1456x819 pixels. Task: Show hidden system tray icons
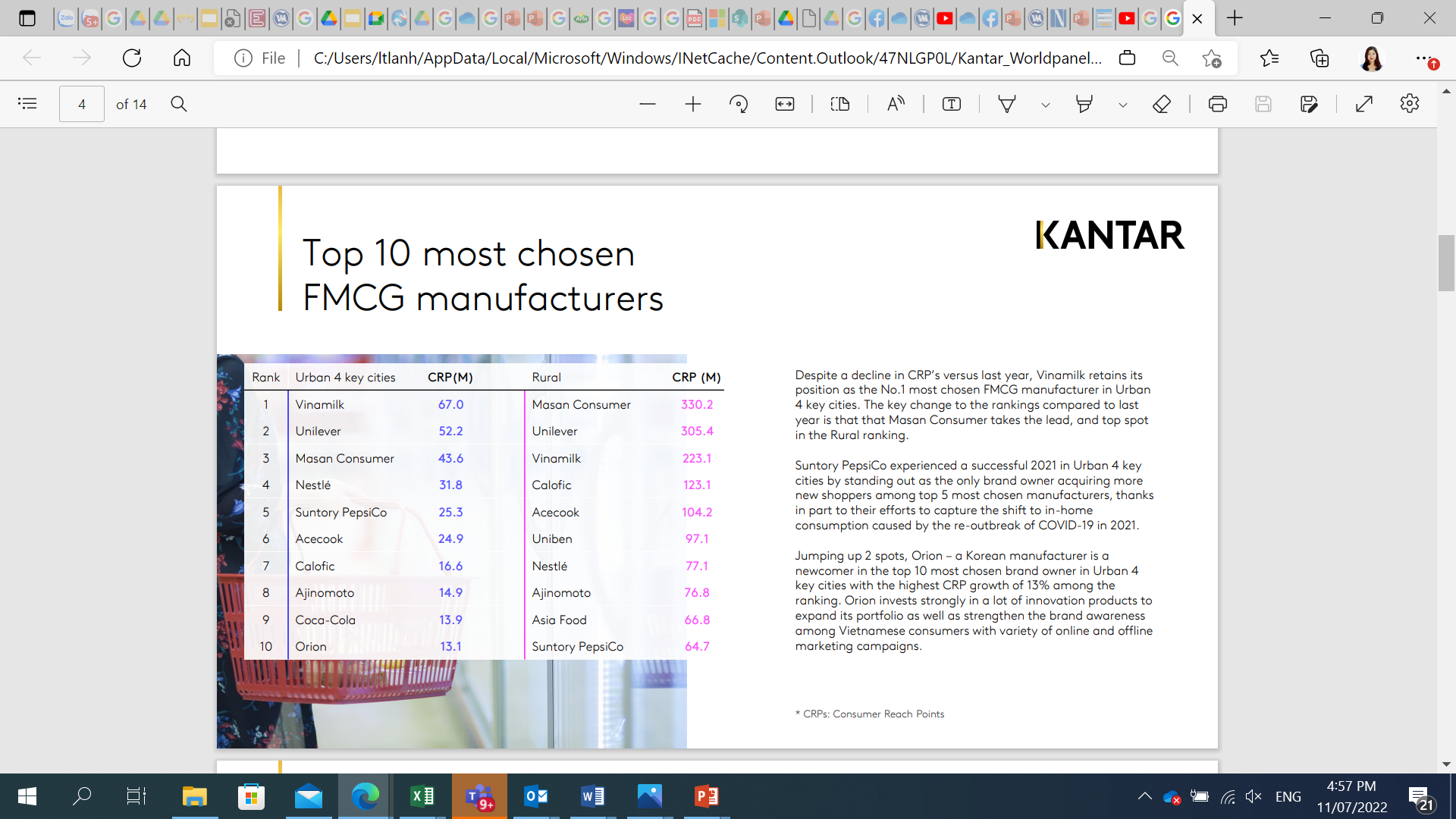pos(1145,796)
